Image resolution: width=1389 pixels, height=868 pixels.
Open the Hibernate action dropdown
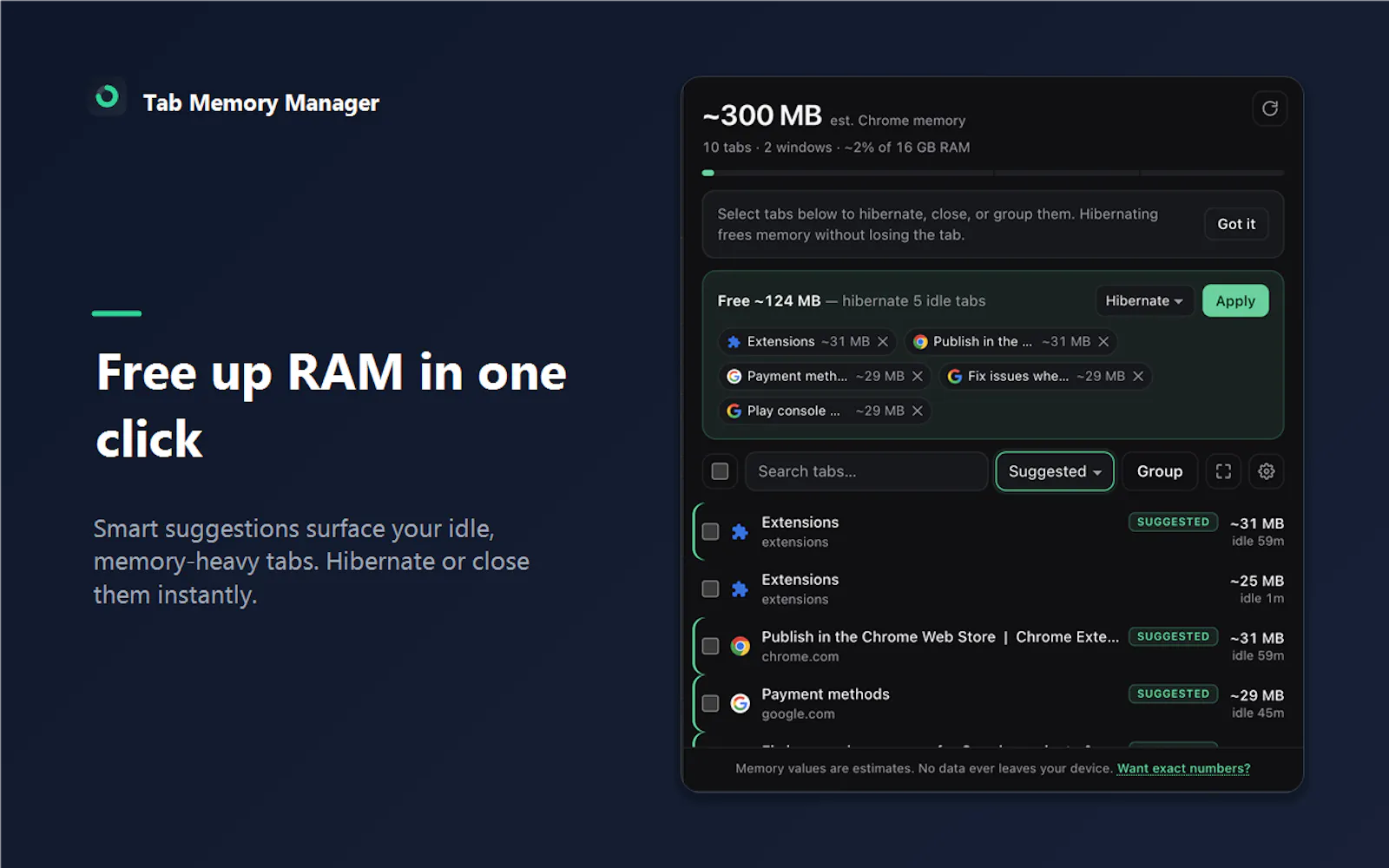[1143, 301]
